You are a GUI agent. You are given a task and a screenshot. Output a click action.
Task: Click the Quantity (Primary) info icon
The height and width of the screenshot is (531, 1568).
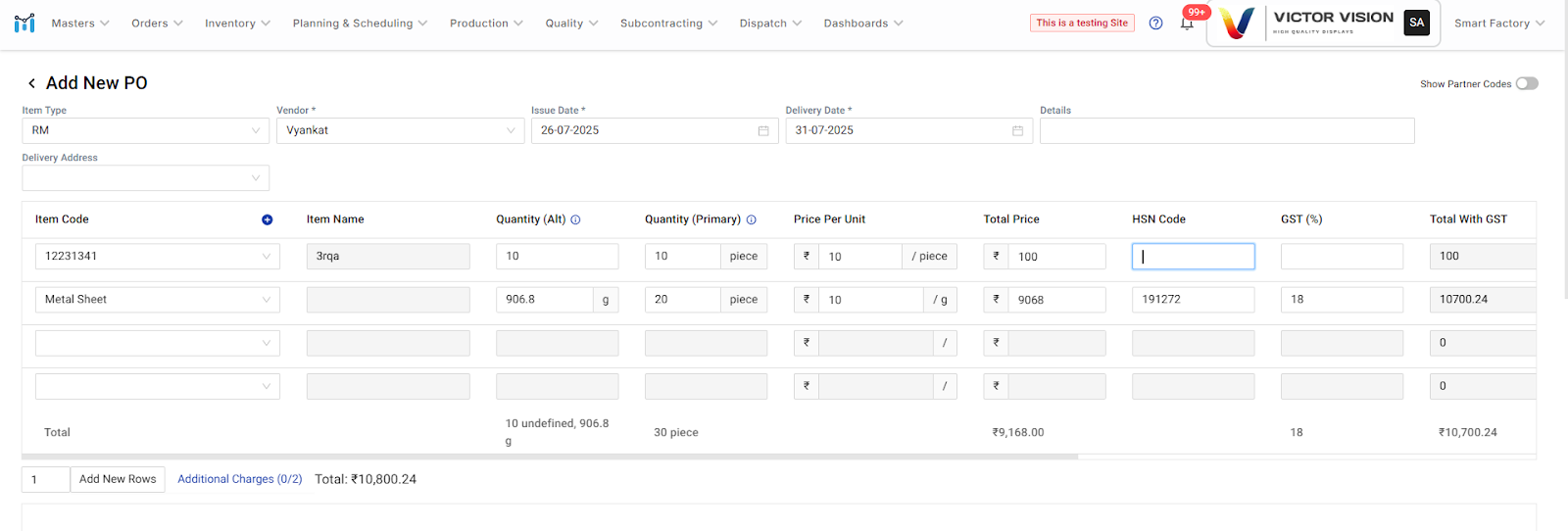point(751,219)
